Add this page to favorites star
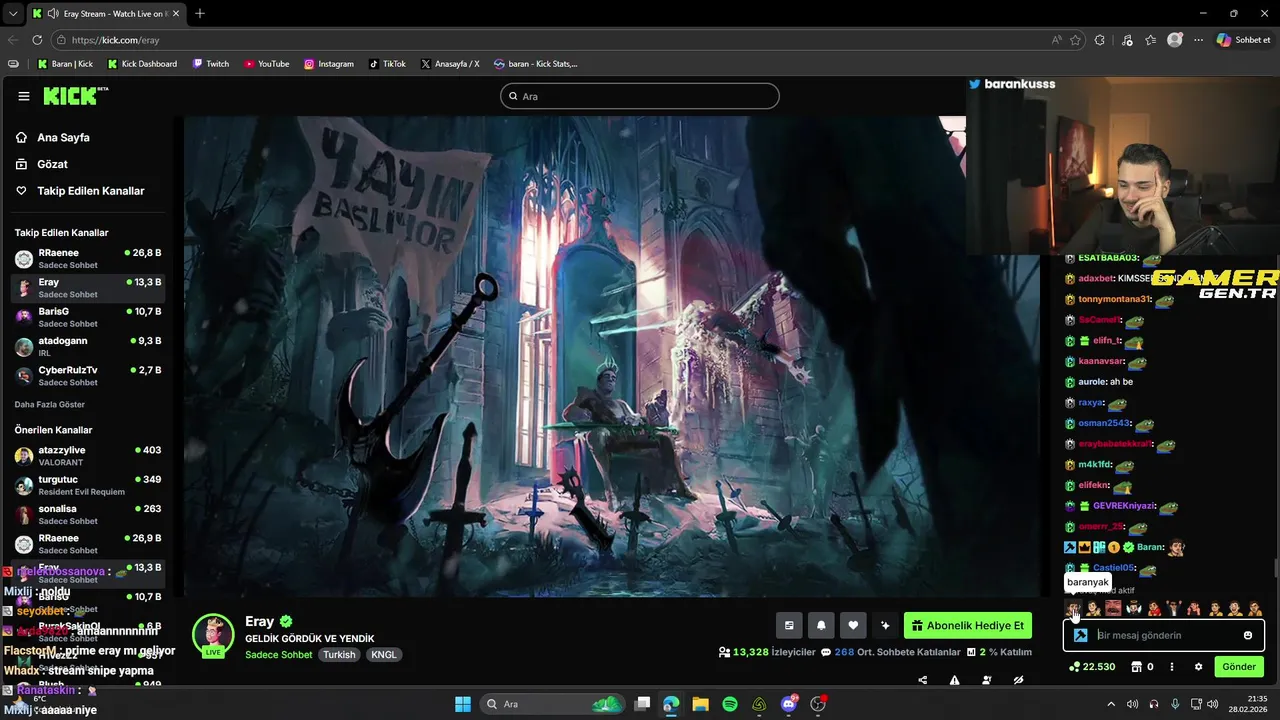 1076,40
